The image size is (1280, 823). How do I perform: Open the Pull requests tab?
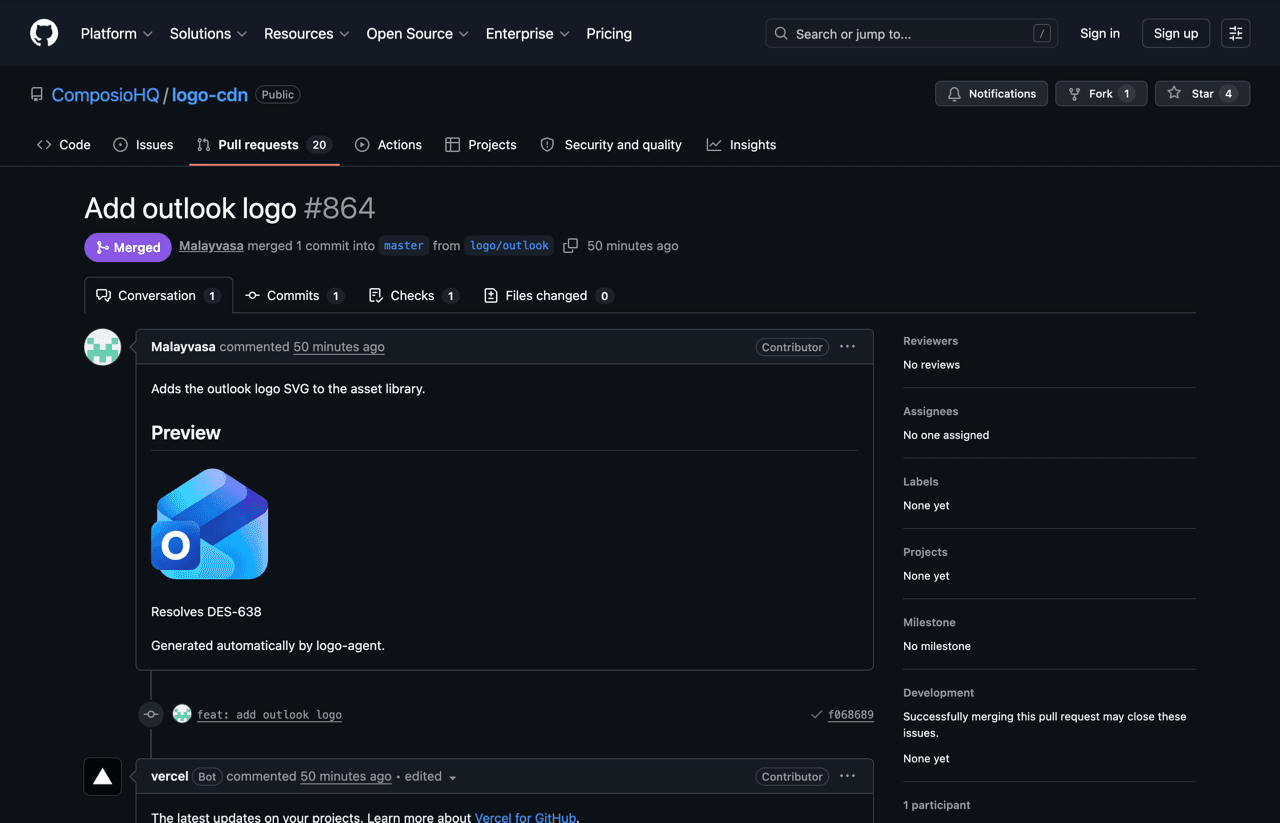264,145
